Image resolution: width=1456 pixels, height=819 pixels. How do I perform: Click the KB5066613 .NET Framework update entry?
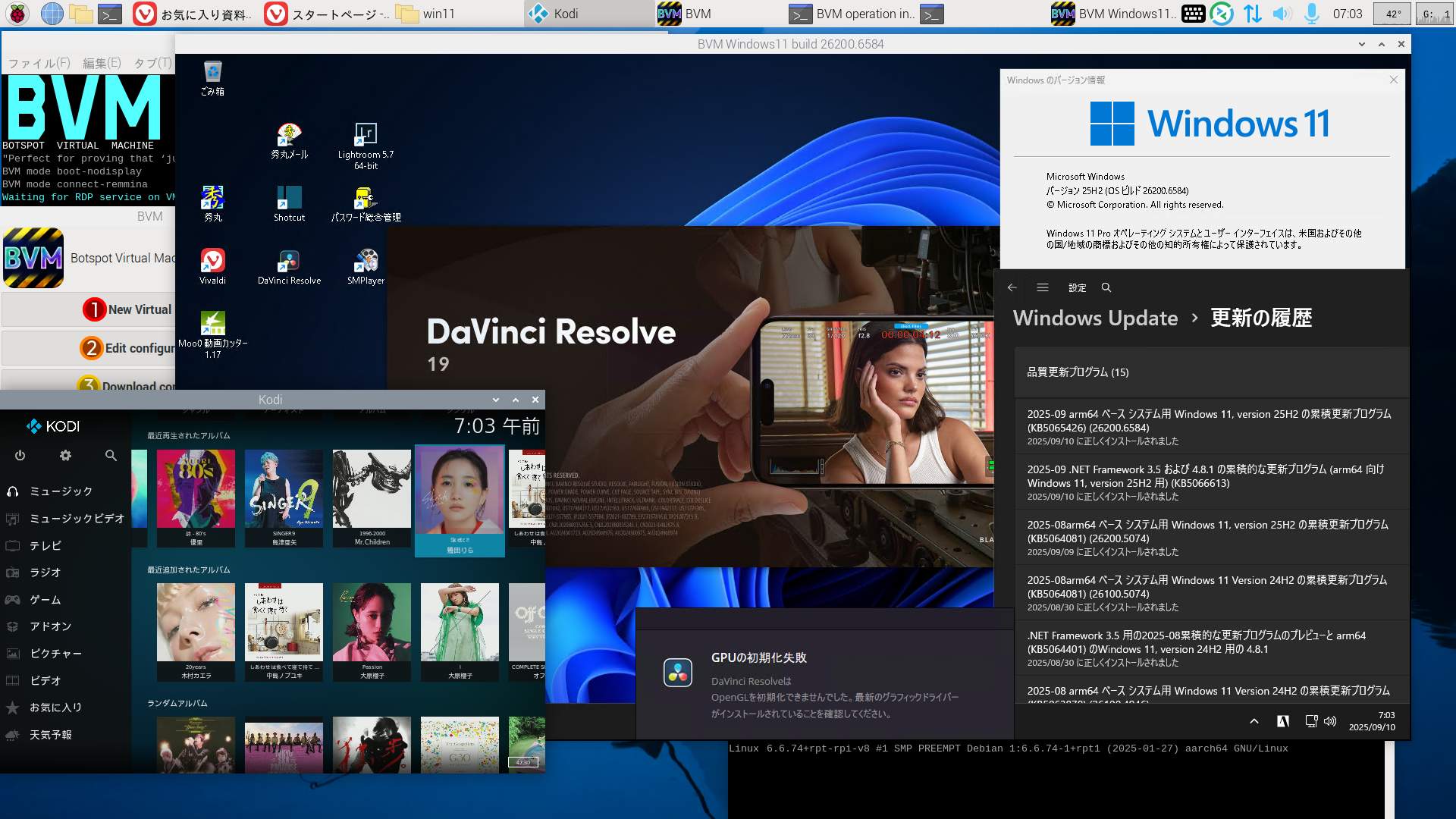(x=1211, y=482)
